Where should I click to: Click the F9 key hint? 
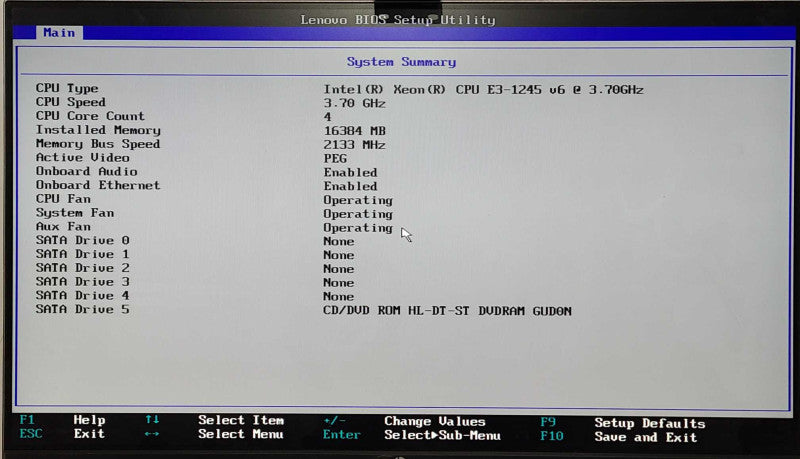click(548, 422)
